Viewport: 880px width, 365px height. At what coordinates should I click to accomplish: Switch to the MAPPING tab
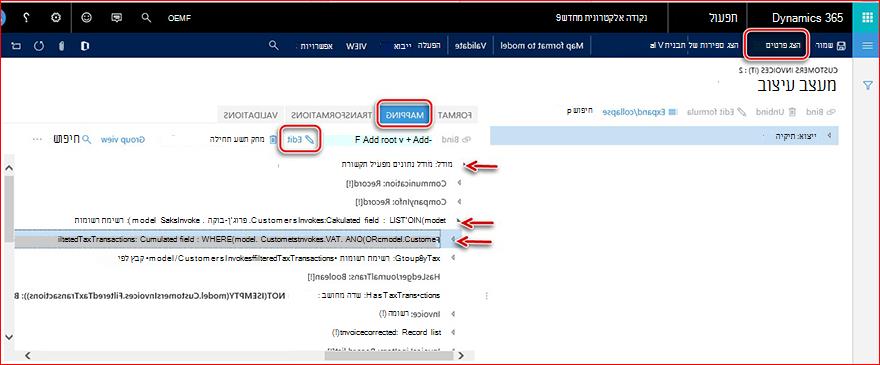point(405,114)
